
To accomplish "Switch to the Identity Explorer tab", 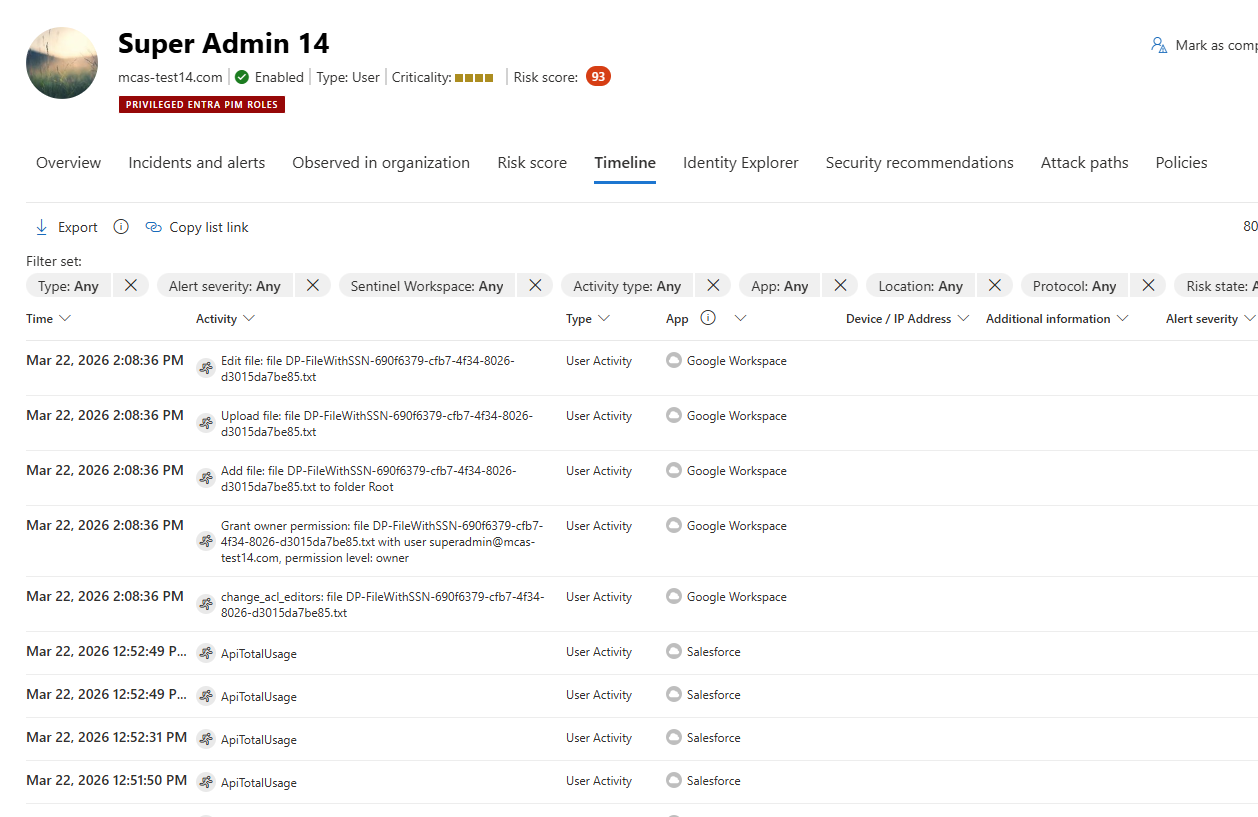I will 740,162.
